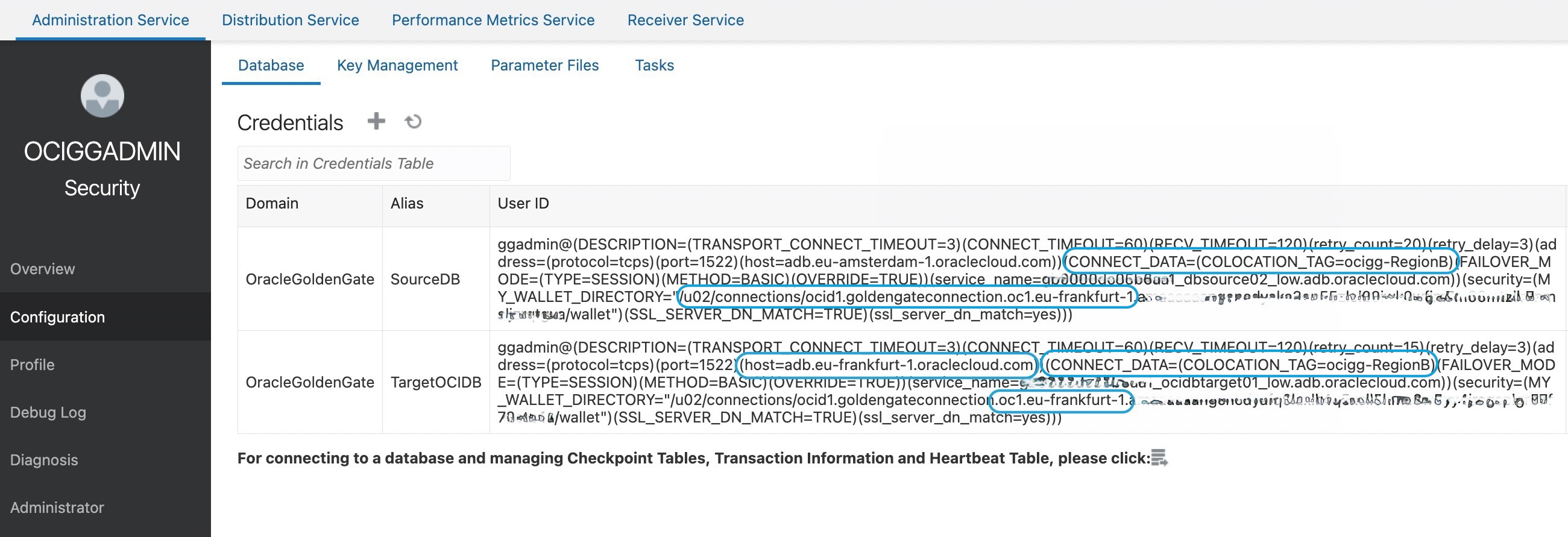The width and height of the screenshot is (1568, 537).
Task: Open the Tasks tab
Action: pos(654,65)
